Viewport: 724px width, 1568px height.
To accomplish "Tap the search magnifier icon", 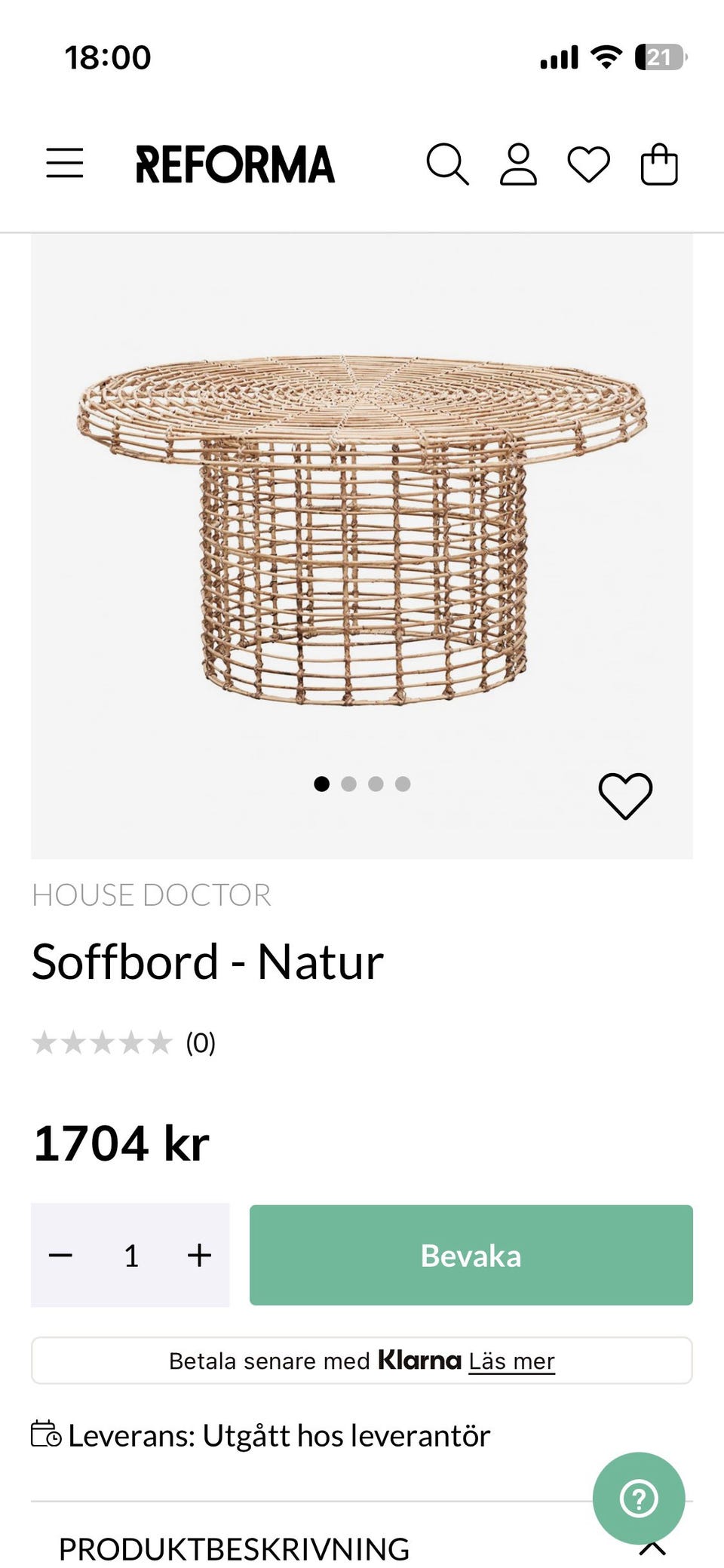I will coord(447,164).
